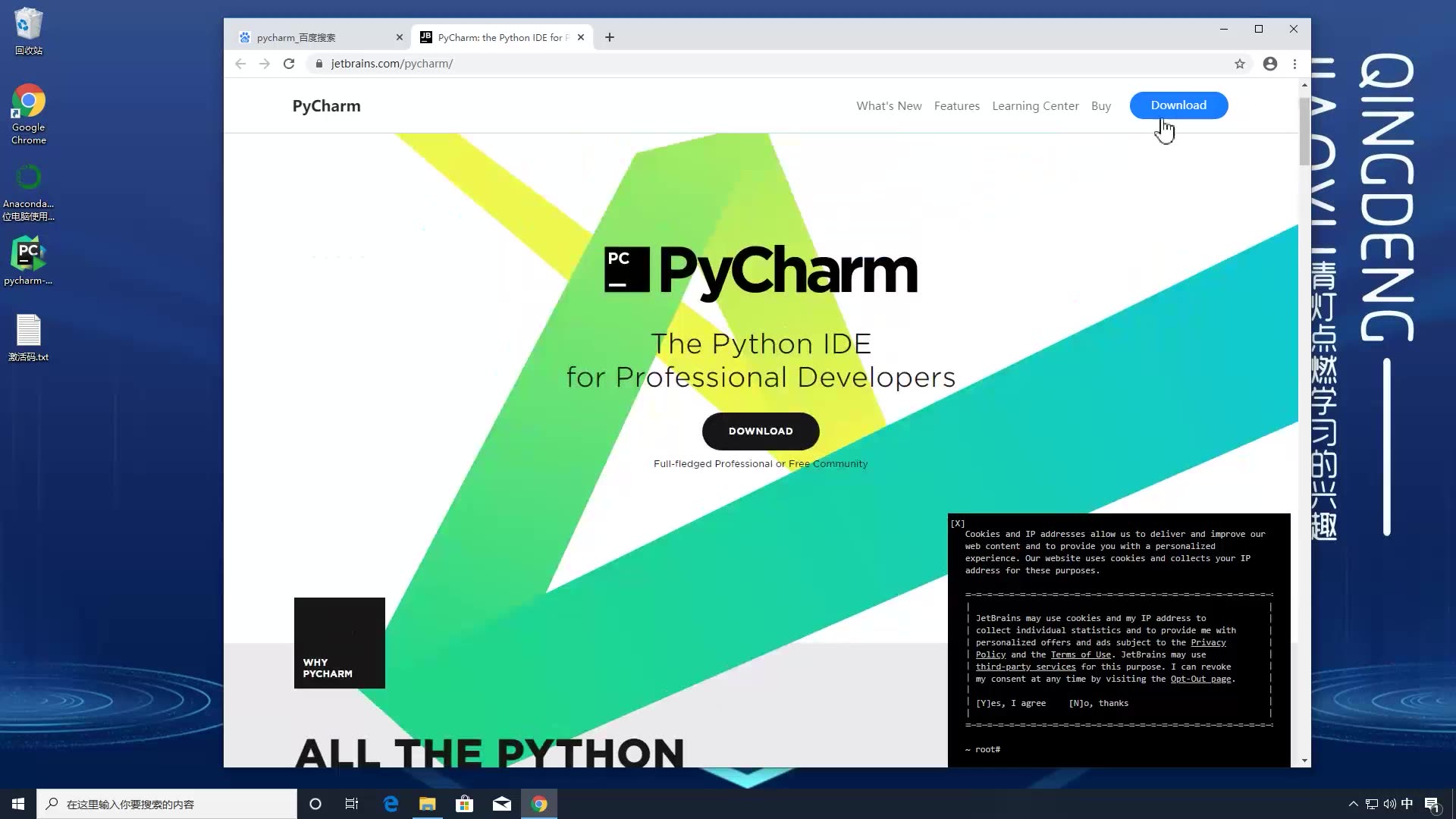Open Terms of Use link
This screenshot has height=819, width=1456.
[1081, 654]
